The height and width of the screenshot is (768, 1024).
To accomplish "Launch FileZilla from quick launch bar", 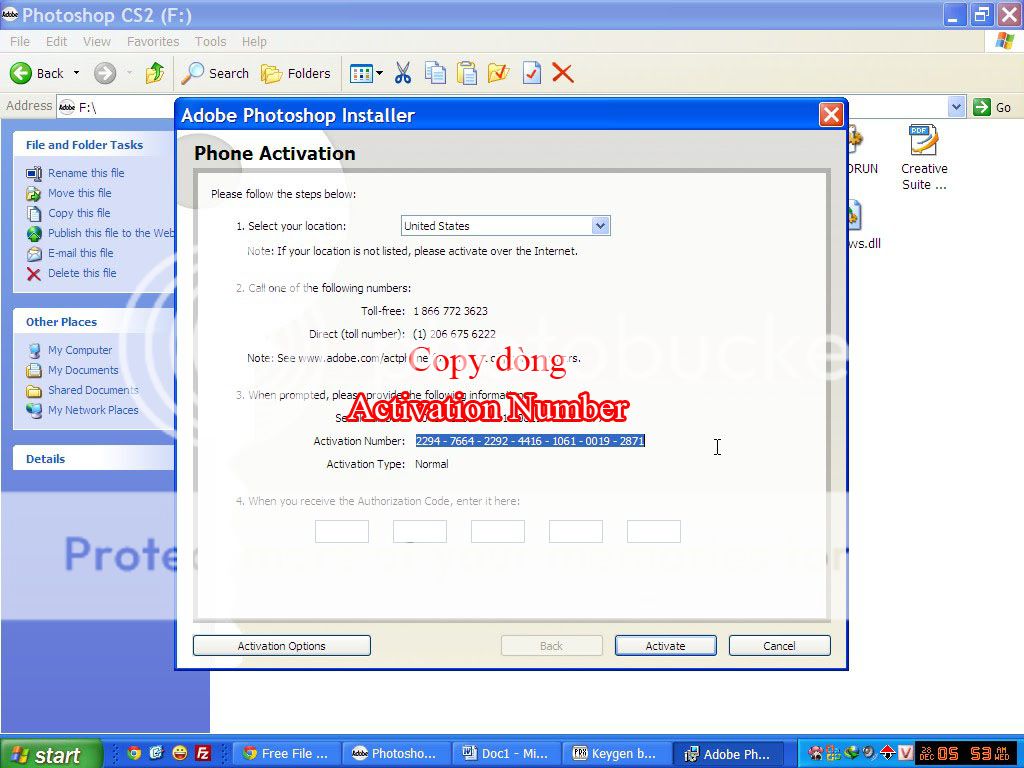I will point(203,753).
